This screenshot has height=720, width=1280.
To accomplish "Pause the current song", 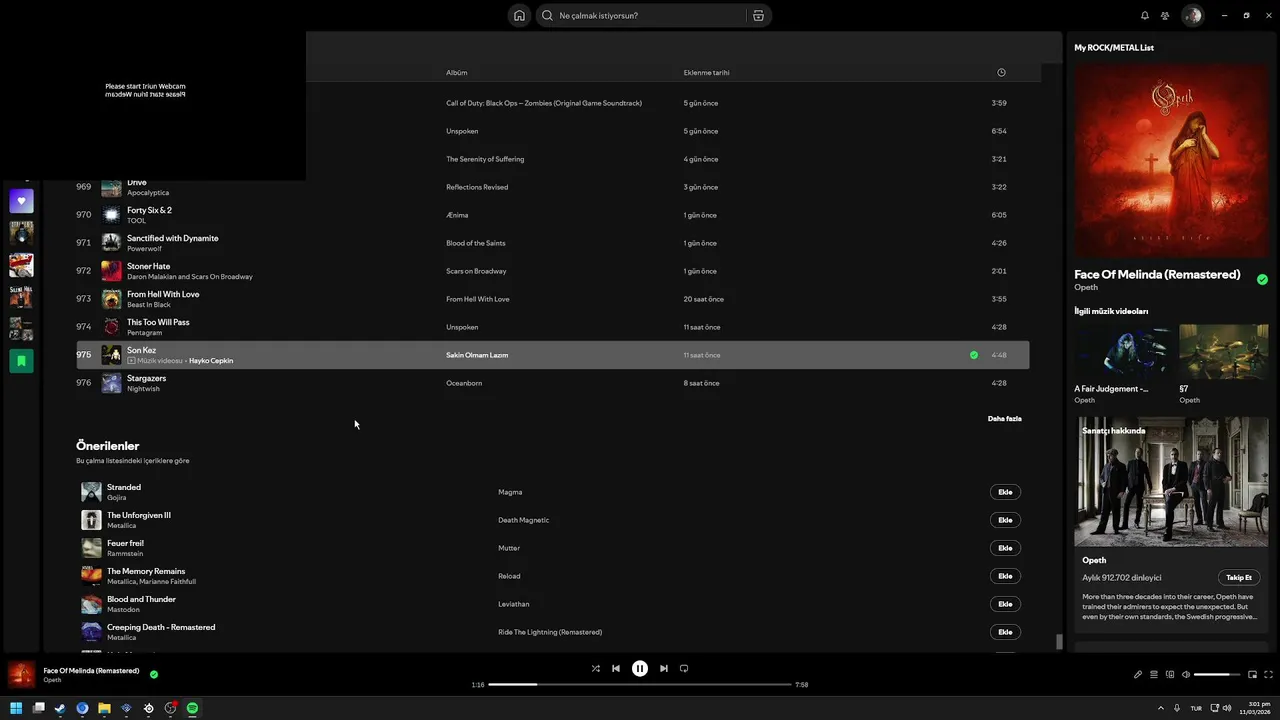I will click(640, 669).
